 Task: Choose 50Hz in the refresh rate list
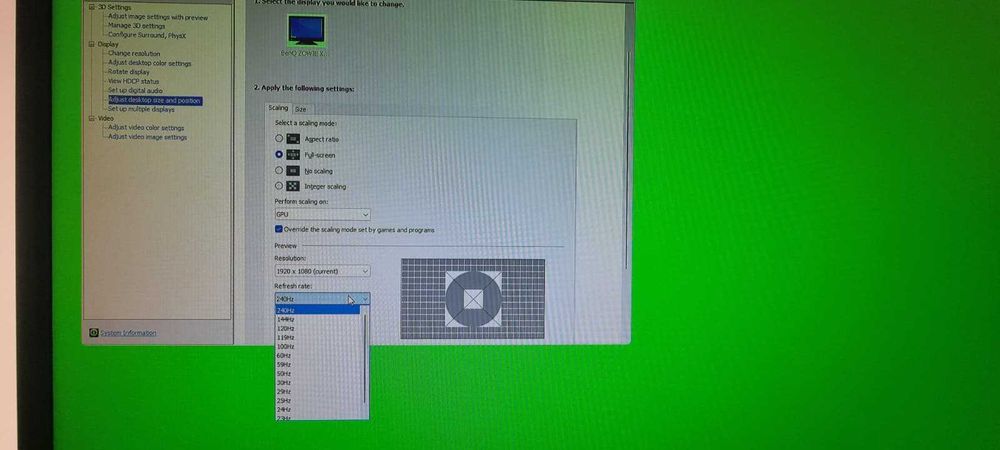(x=318, y=373)
